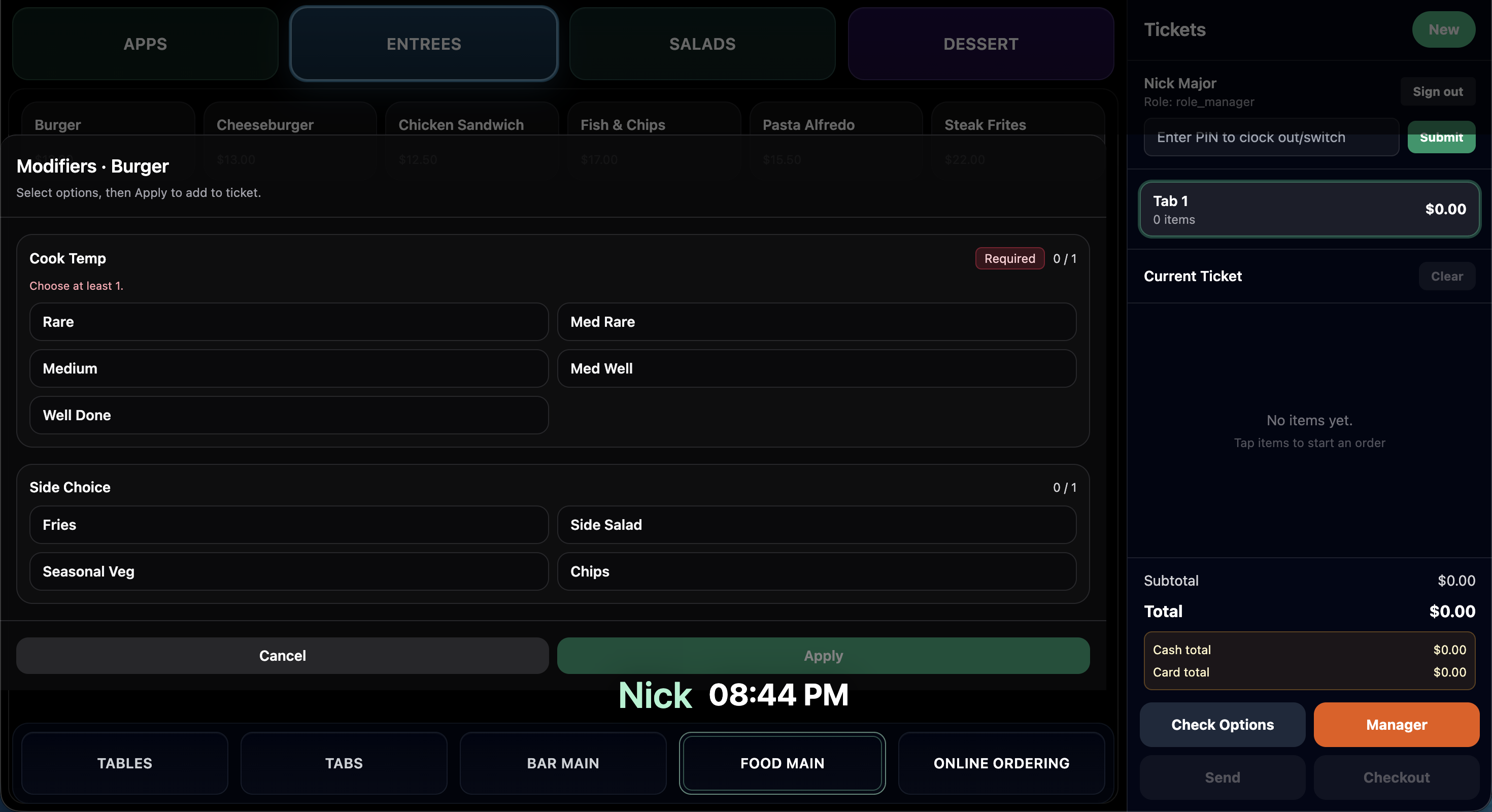Pick Side Salad side option

tap(816, 525)
